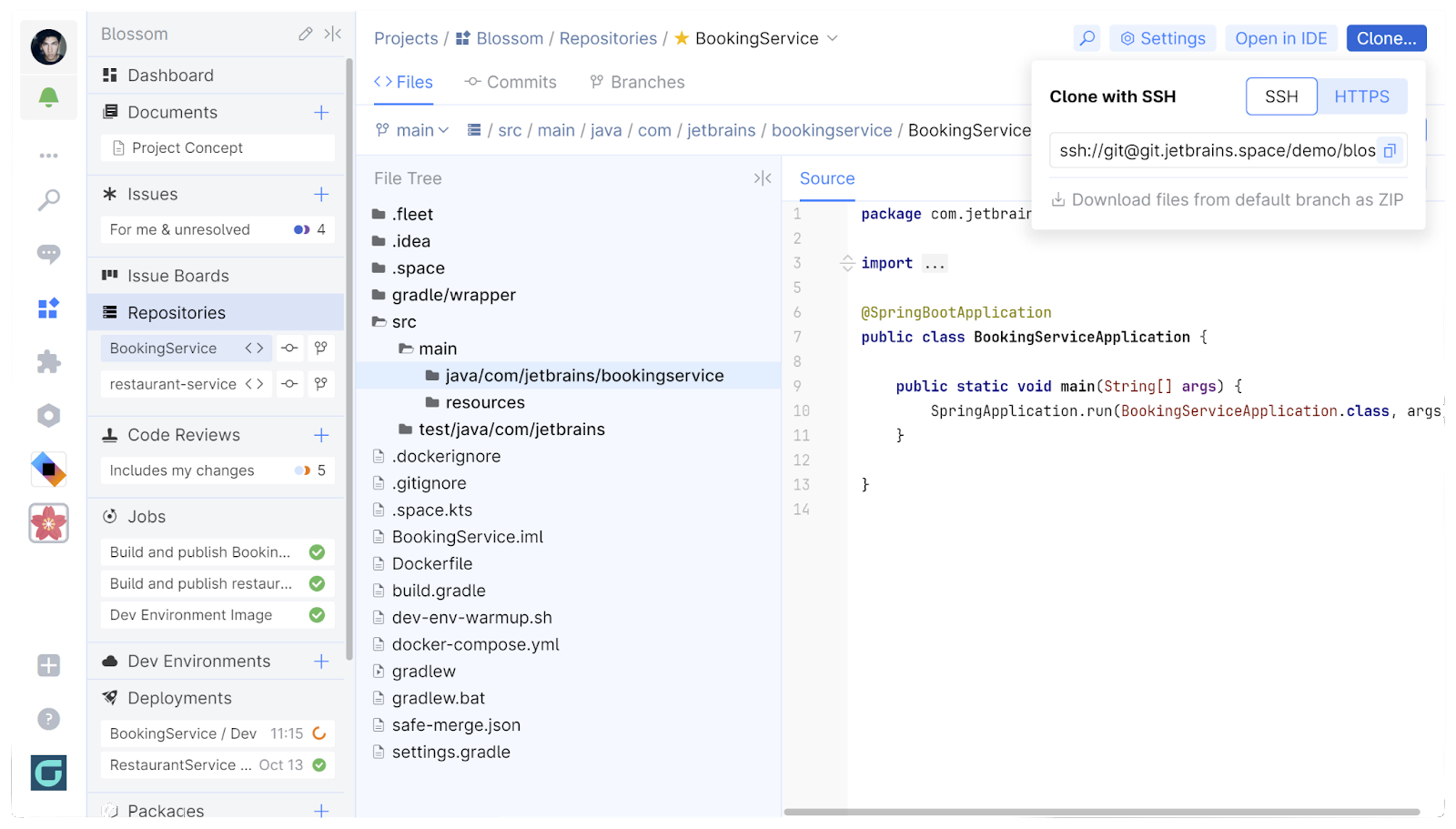
Task: Click horizontal scrollbar under code view
Action: pyautogui.click(x=1102, y=812)
